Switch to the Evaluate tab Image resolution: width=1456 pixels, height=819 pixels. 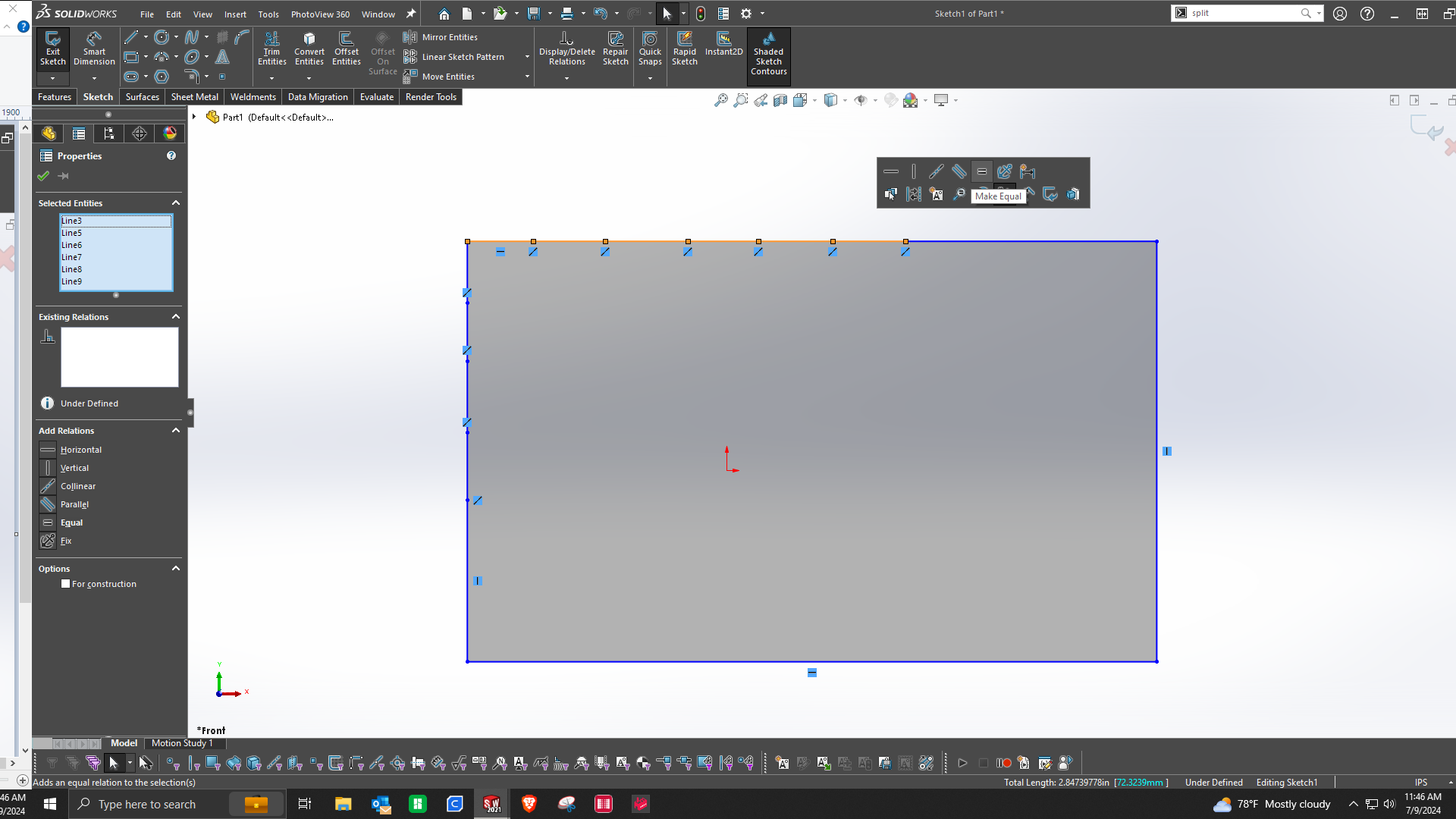point(376,97)
